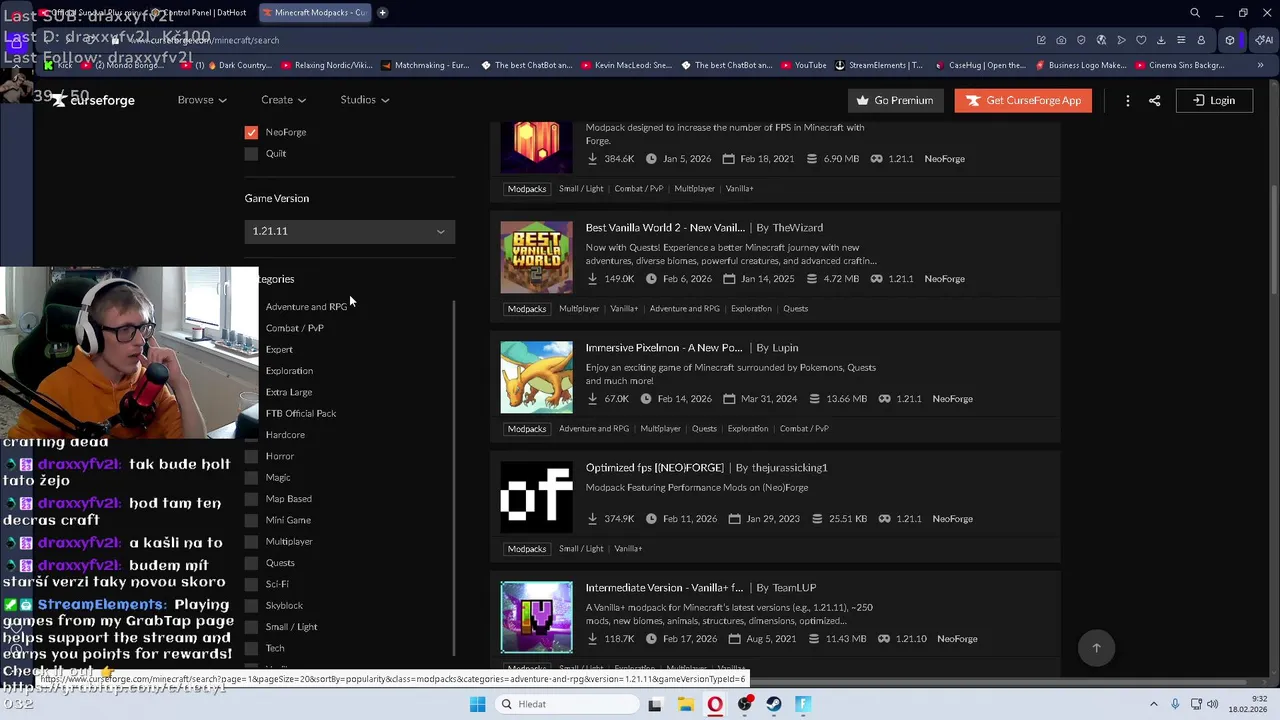Open author TheWizard profile link
Screen dimensions: 1280x720
(797, 228)
